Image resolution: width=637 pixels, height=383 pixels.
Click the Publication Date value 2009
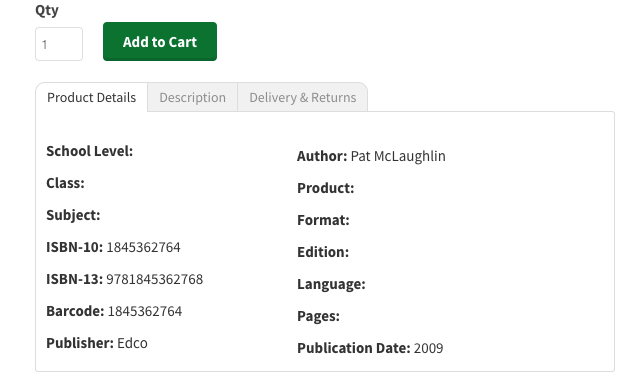coord(429,348)
